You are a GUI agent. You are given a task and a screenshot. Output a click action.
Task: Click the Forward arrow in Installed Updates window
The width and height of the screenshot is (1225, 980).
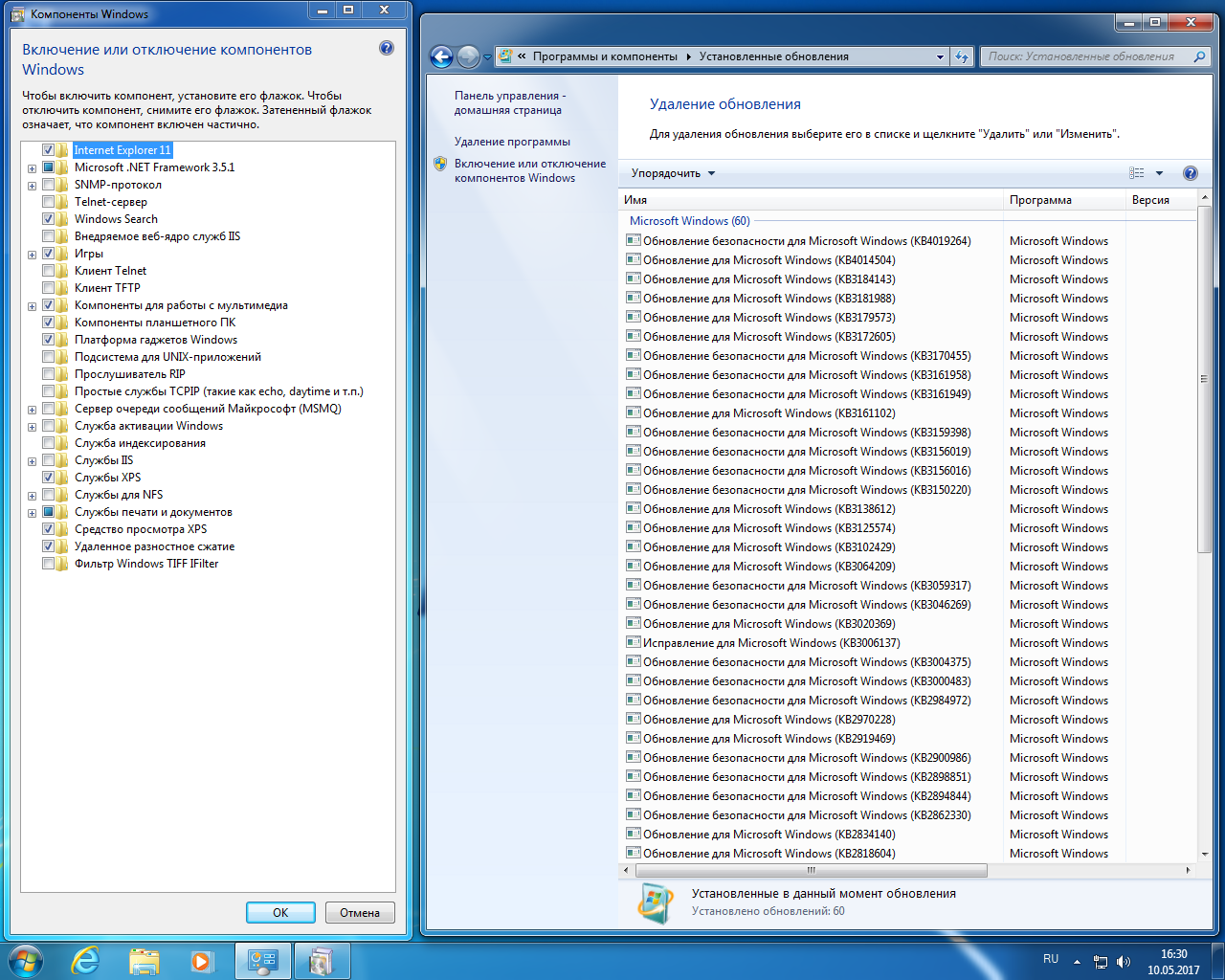468,56
